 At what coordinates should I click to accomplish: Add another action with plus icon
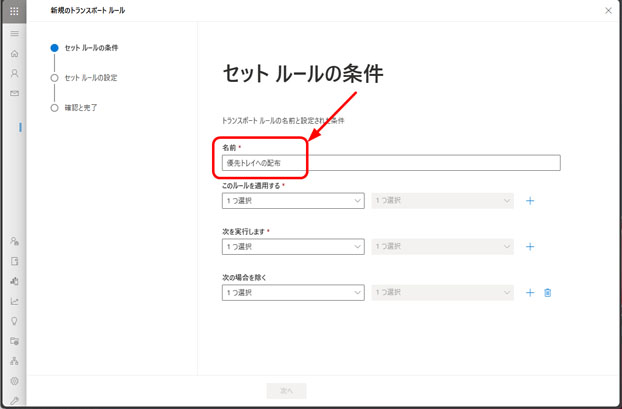pyautogui.click(x=530, y=247)
